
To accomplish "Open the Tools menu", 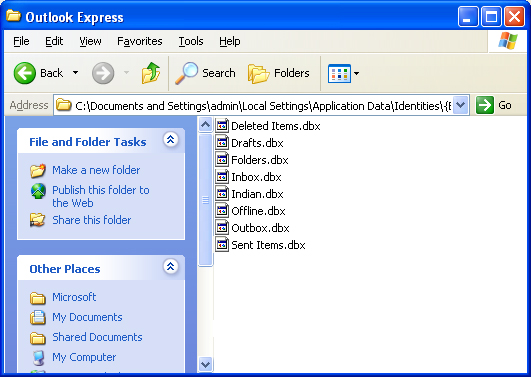I will tap(191, 41).
